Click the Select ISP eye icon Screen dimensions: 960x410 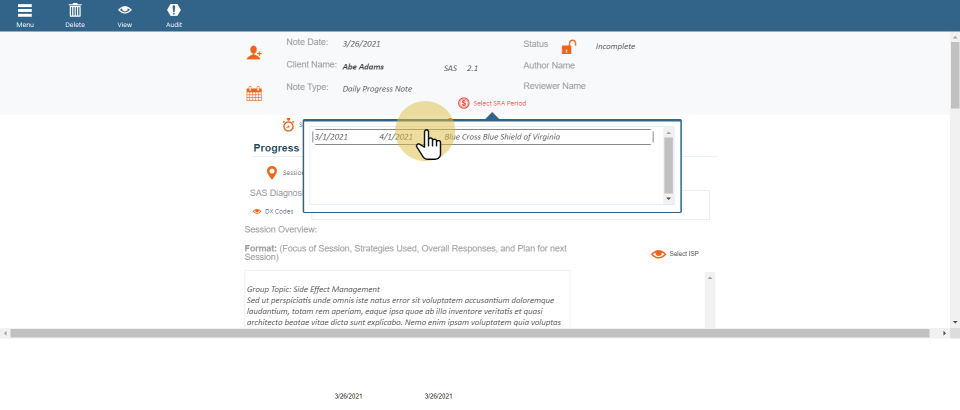click(658, 254)
